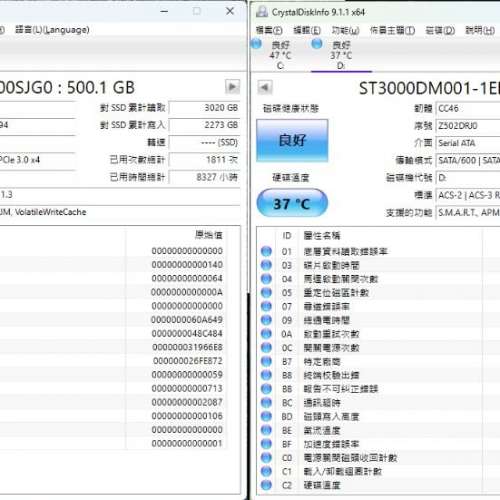This screenshot has height=500, width=500.
Task: Open the 功能(u) Function menu
Action: 345,30
